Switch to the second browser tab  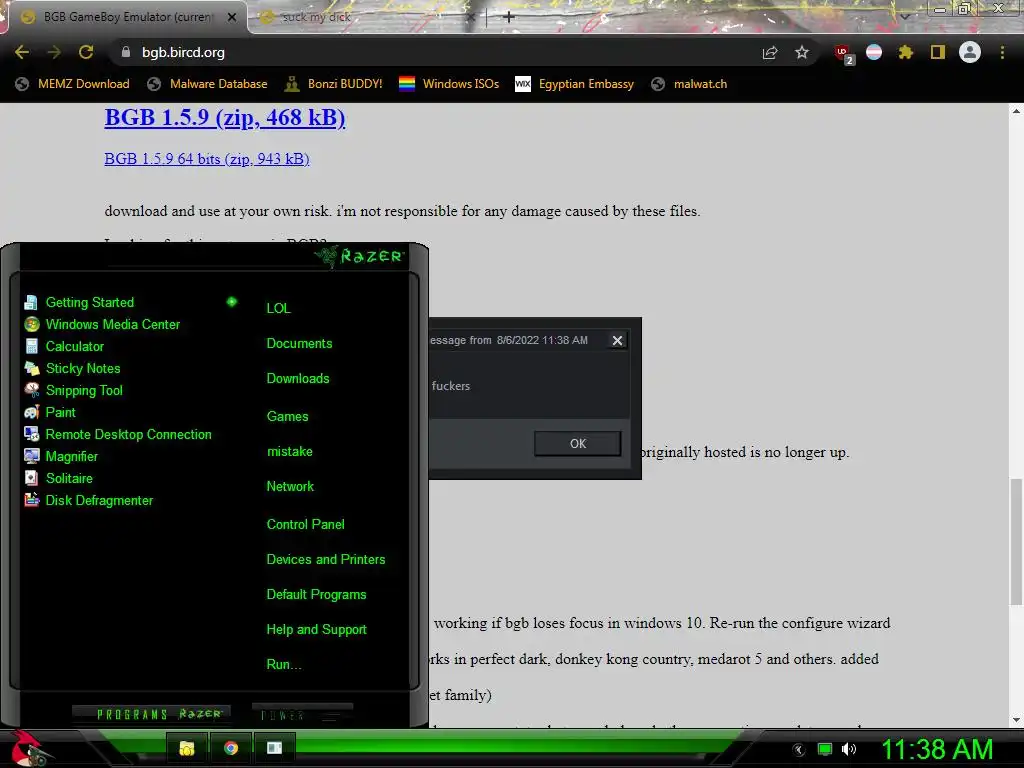[366, 17]
